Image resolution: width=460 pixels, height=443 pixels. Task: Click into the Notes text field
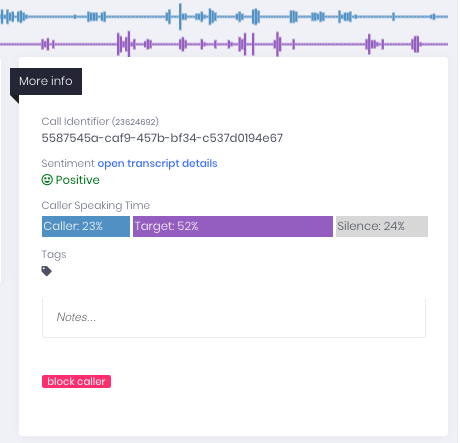[234, 317]
